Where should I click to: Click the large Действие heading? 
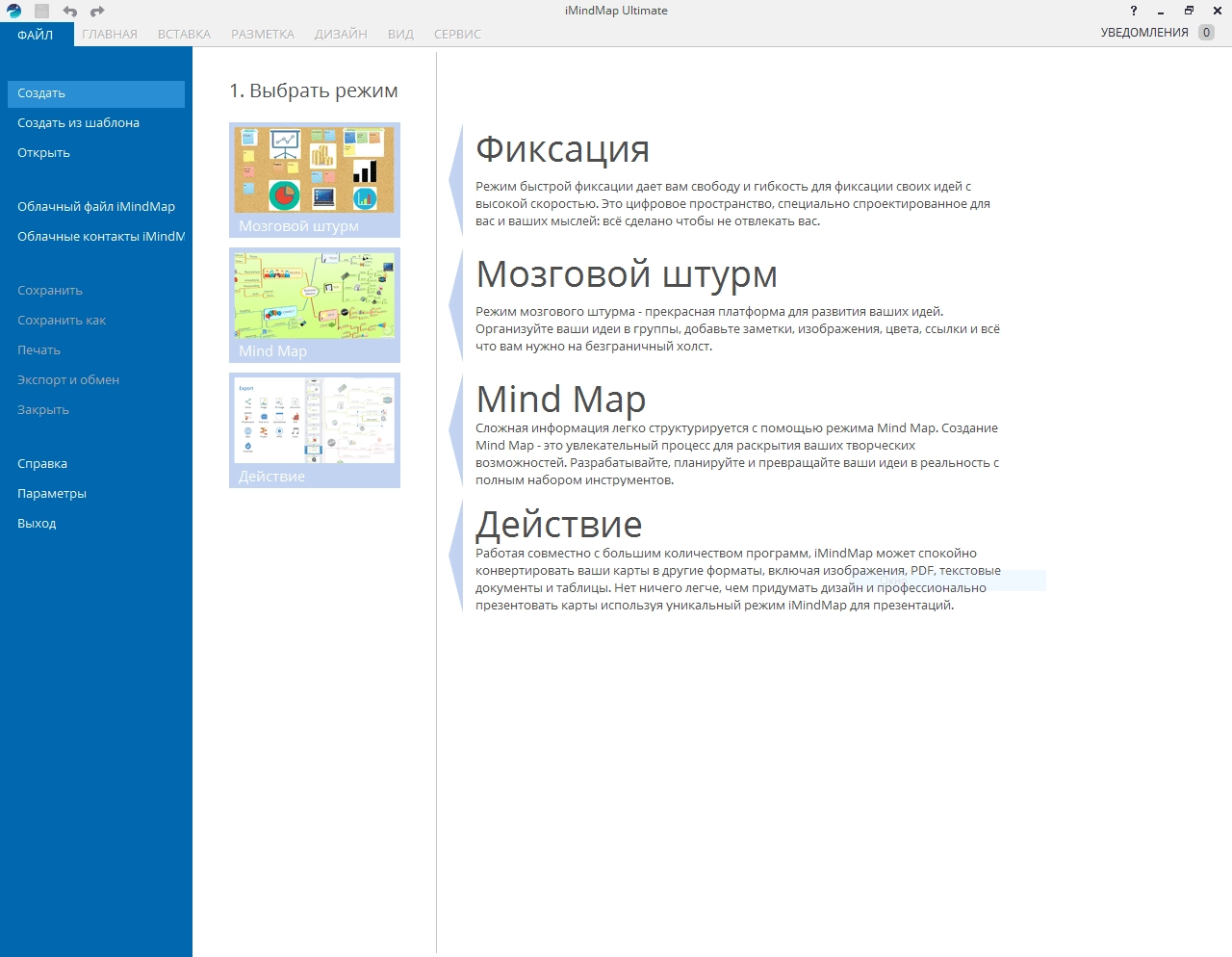(x=559, y=525)
